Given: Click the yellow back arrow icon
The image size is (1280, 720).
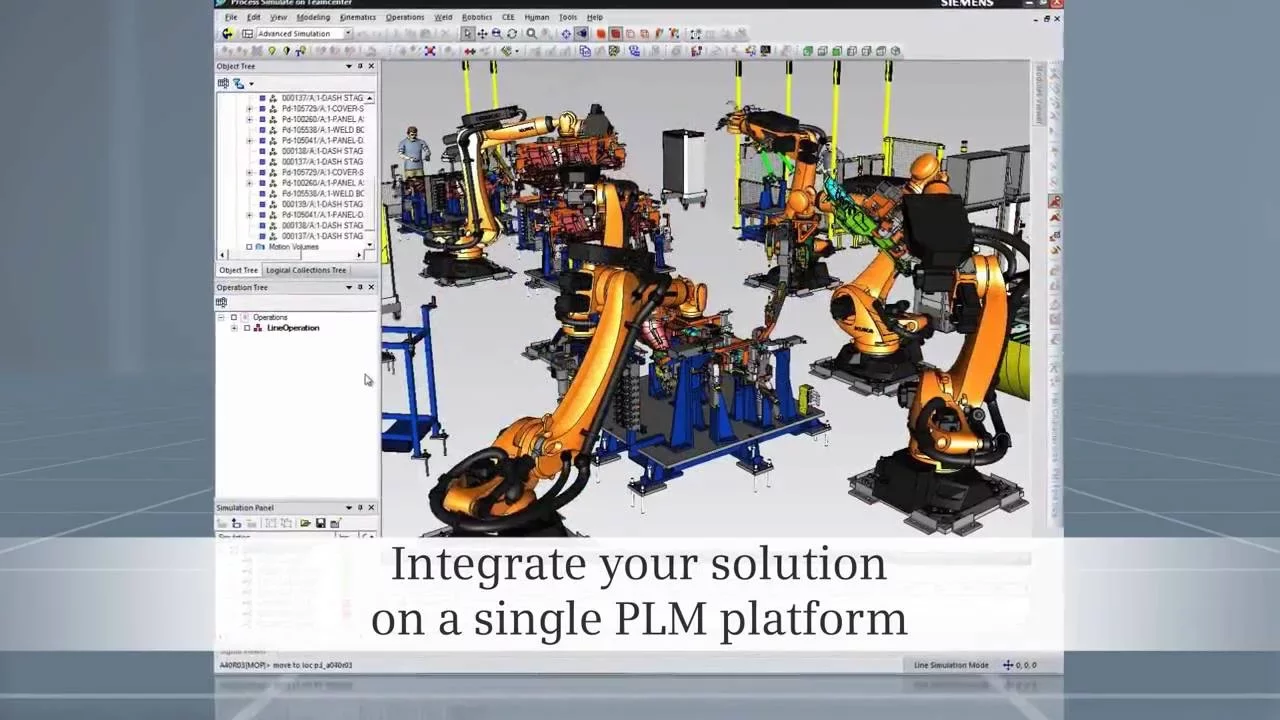Looking at the screenshot, I should pyautogui.click(x=228, y=34).
